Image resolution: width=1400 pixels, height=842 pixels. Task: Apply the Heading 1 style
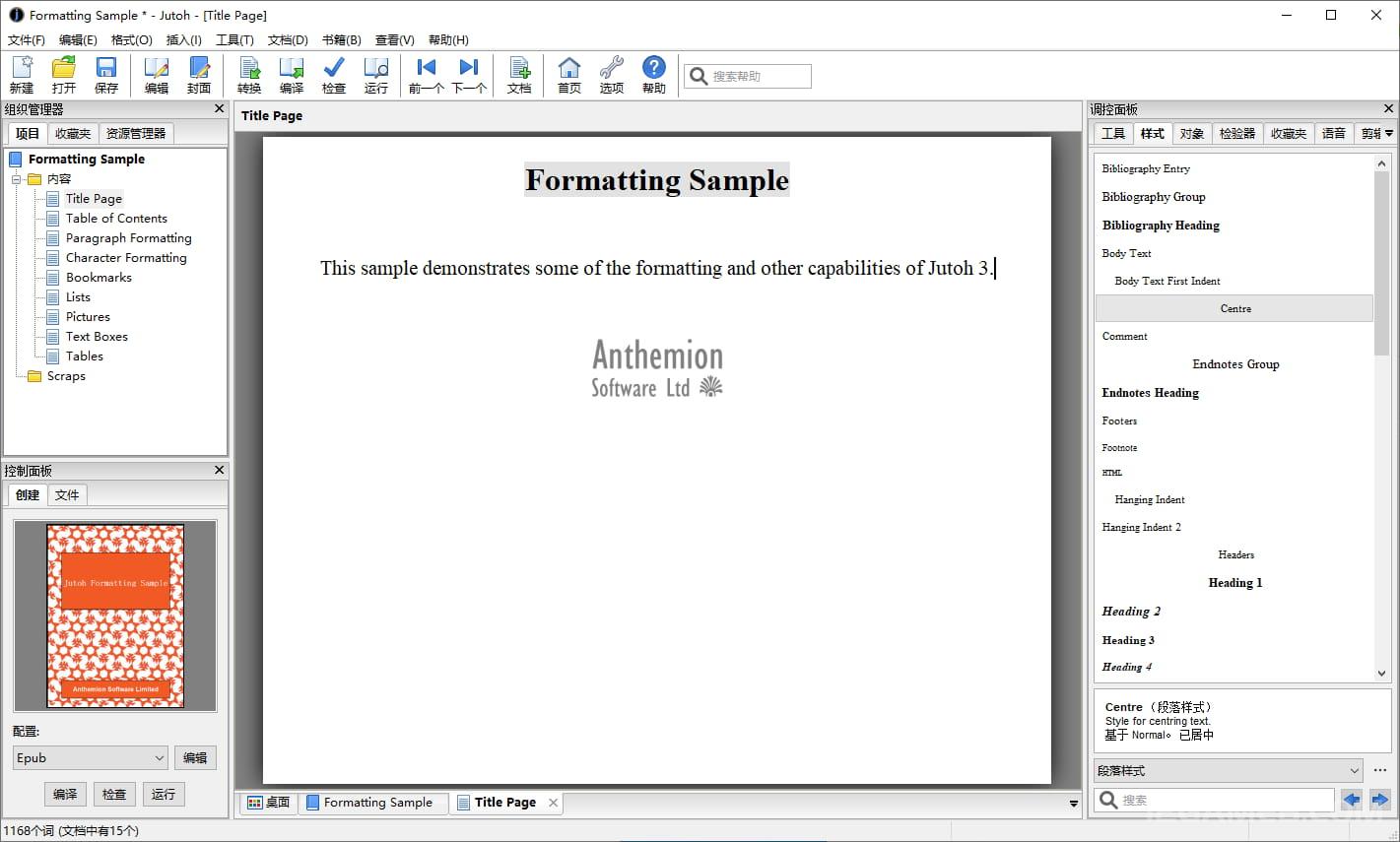1234,583
